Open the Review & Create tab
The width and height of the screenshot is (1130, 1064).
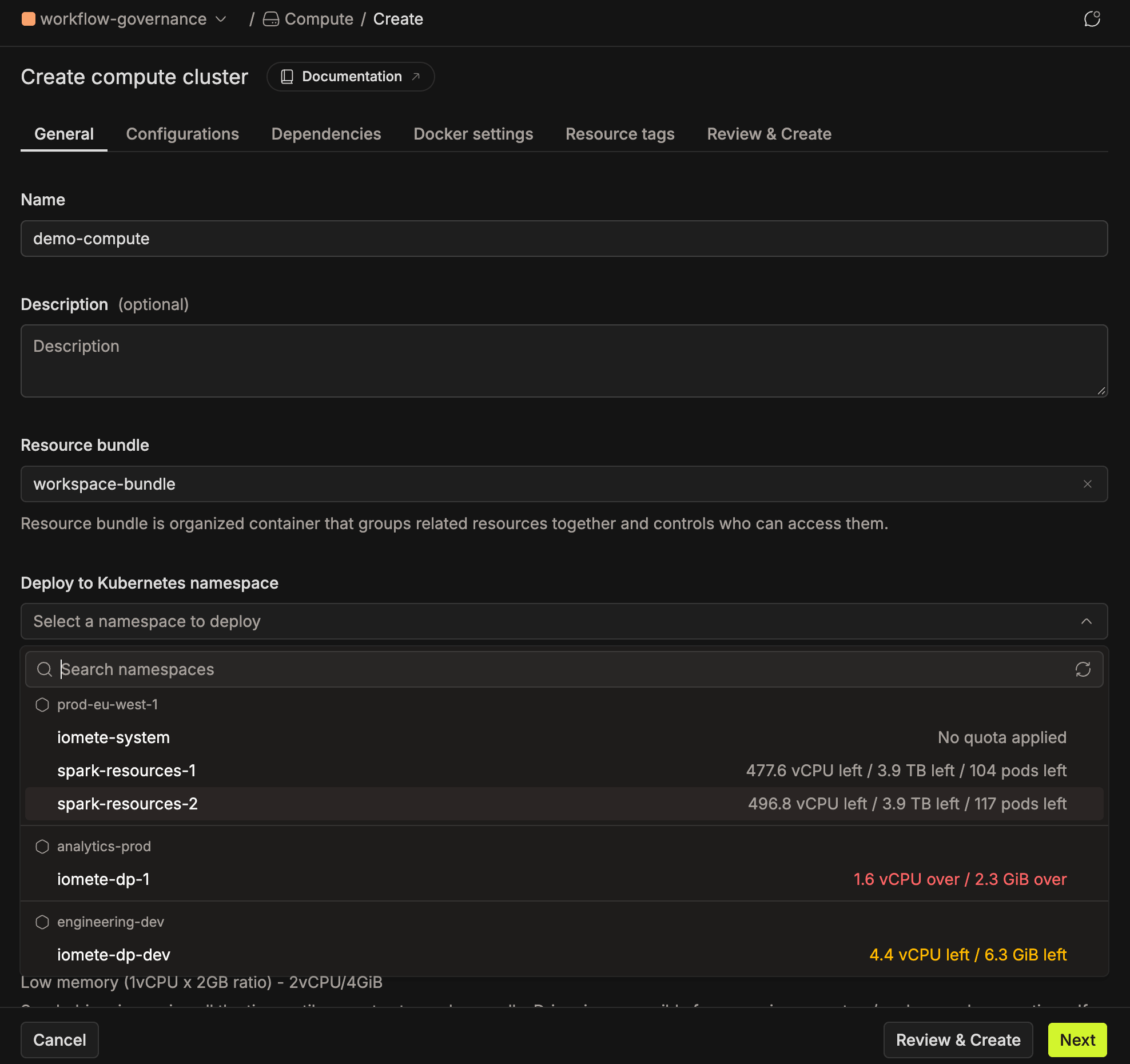(x=769, y=134)
